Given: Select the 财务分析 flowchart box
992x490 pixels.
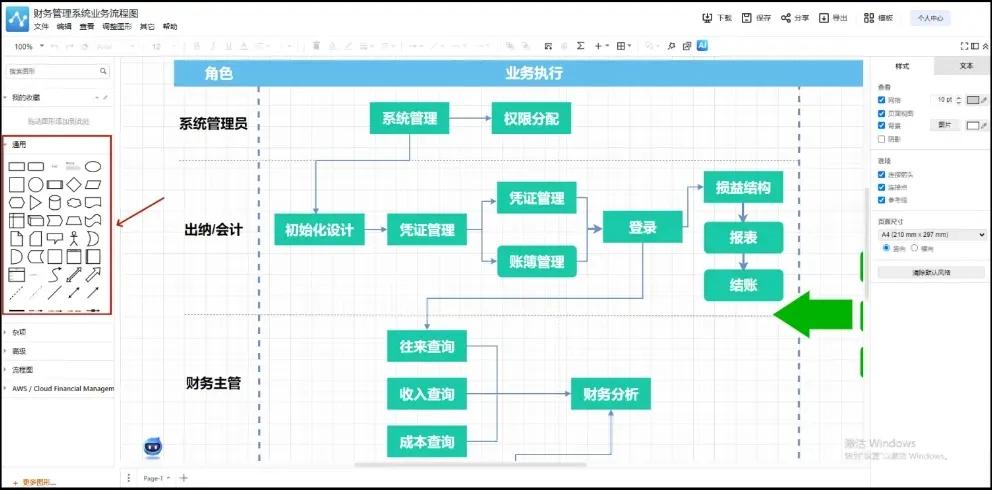Looking at the screenshot, I should (611, 394).
